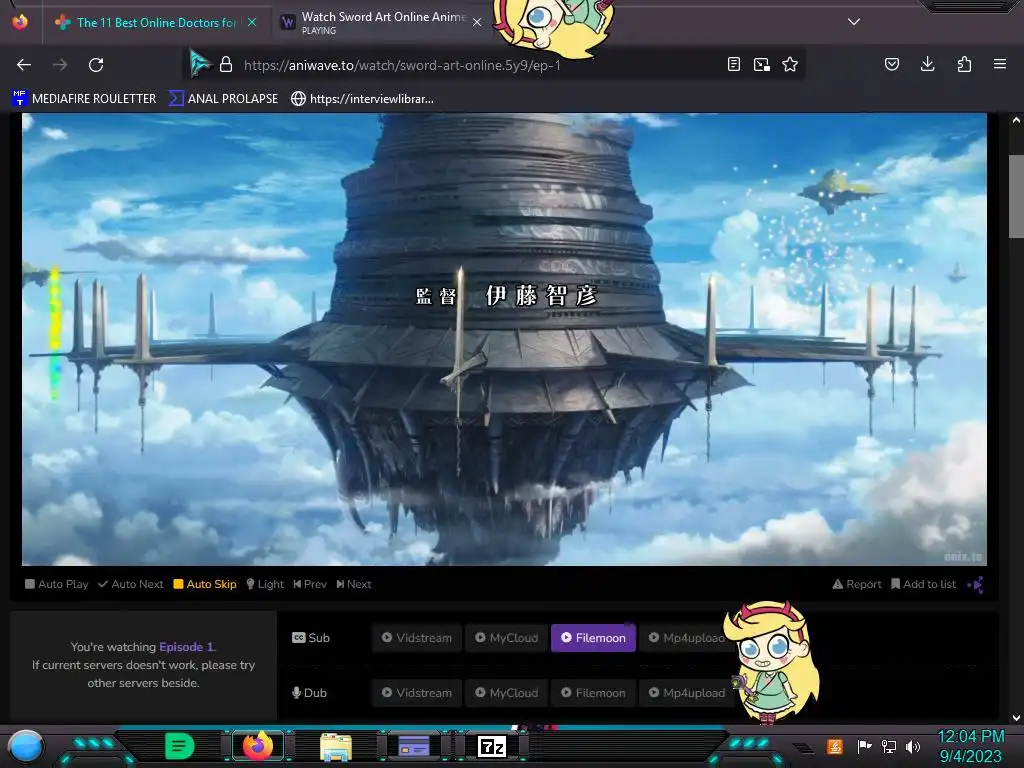Toggle the Auto Next option
The image size is (1024, 768).
tap(131, 584)
